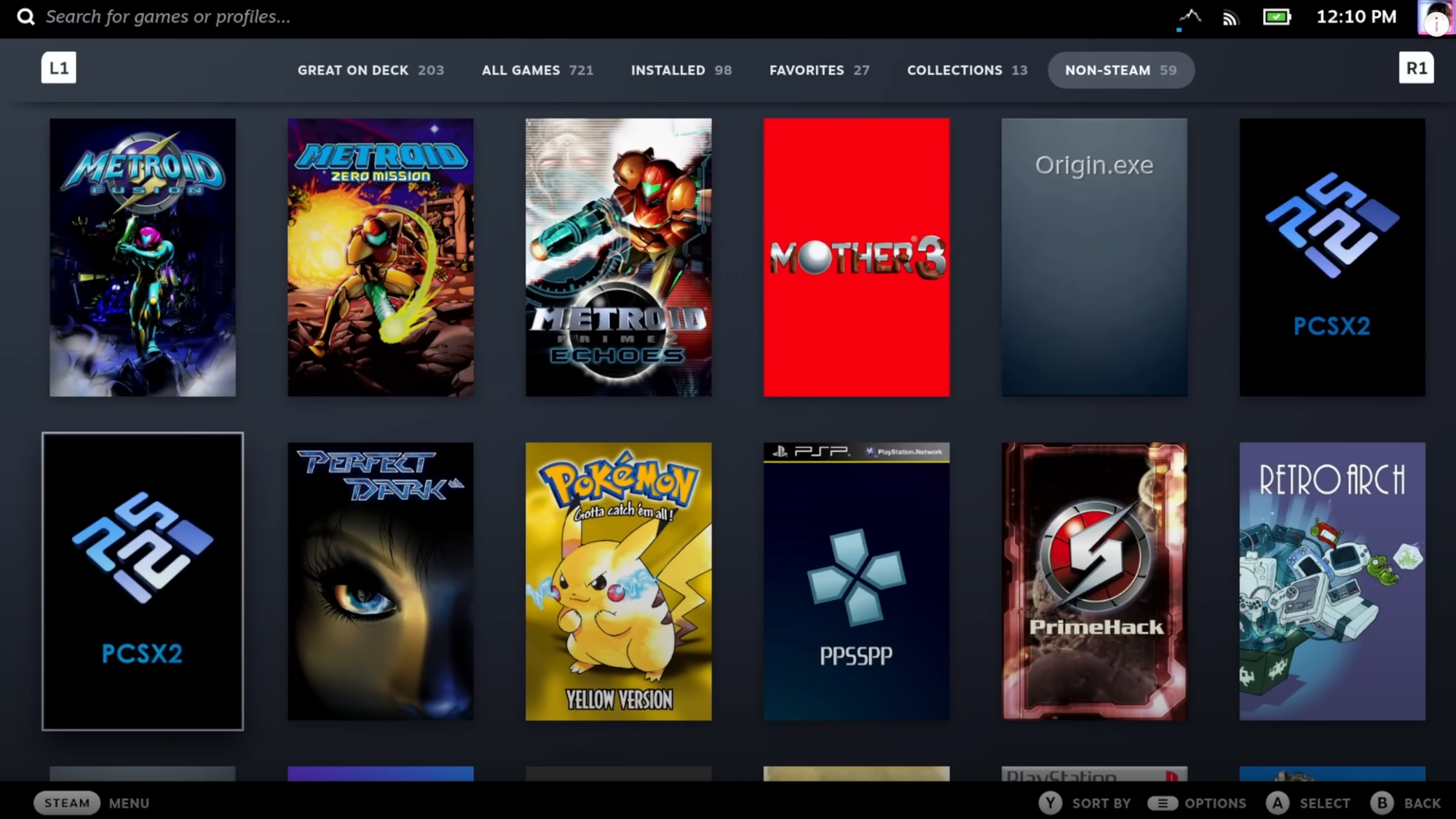The width and height of the screenshot is (1456, 819).
Task: Click the A button glyph
Action: click(1278, 803)
